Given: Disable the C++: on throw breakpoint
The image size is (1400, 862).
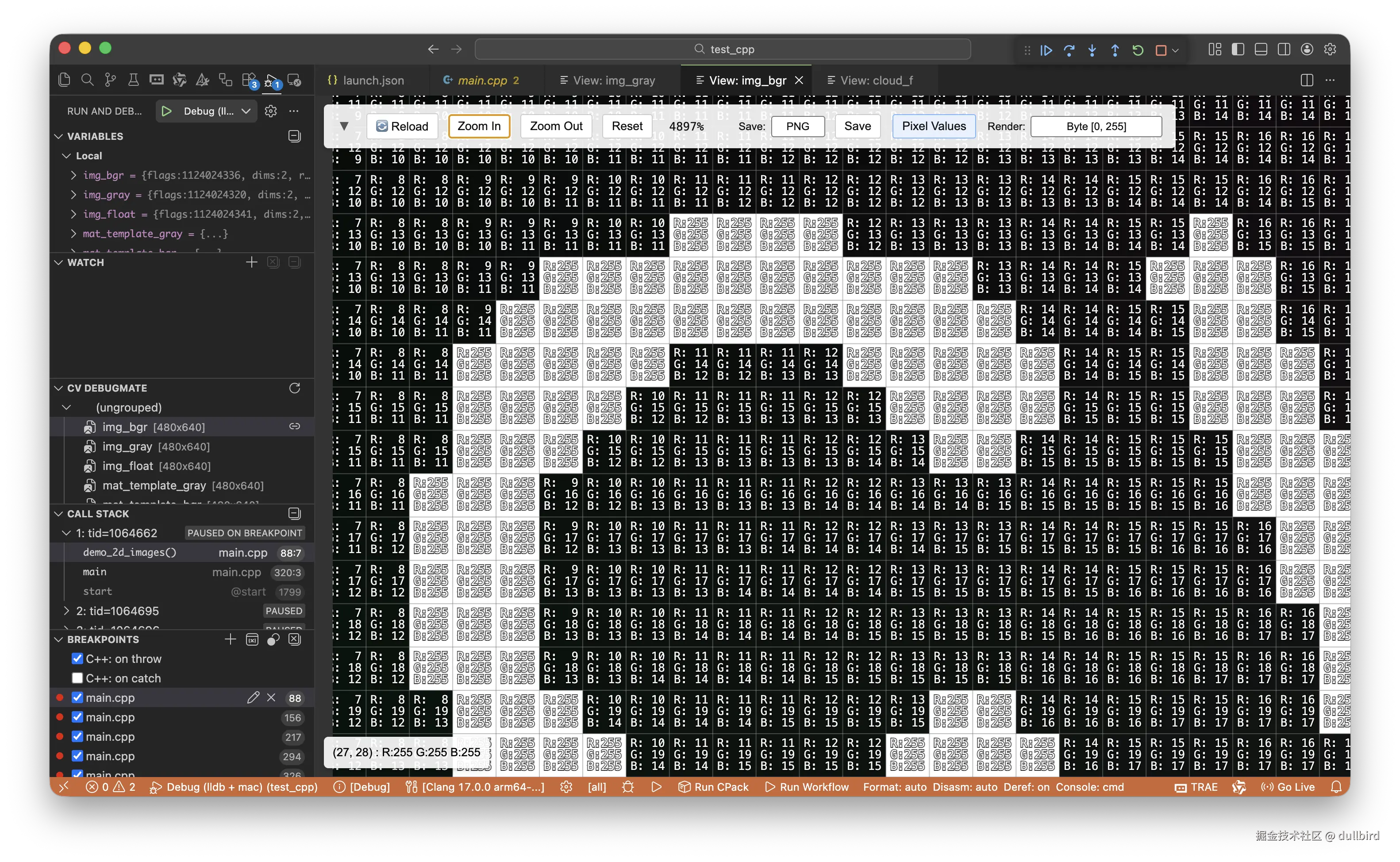Looking at the screenshot, I should tap(77, 658).
